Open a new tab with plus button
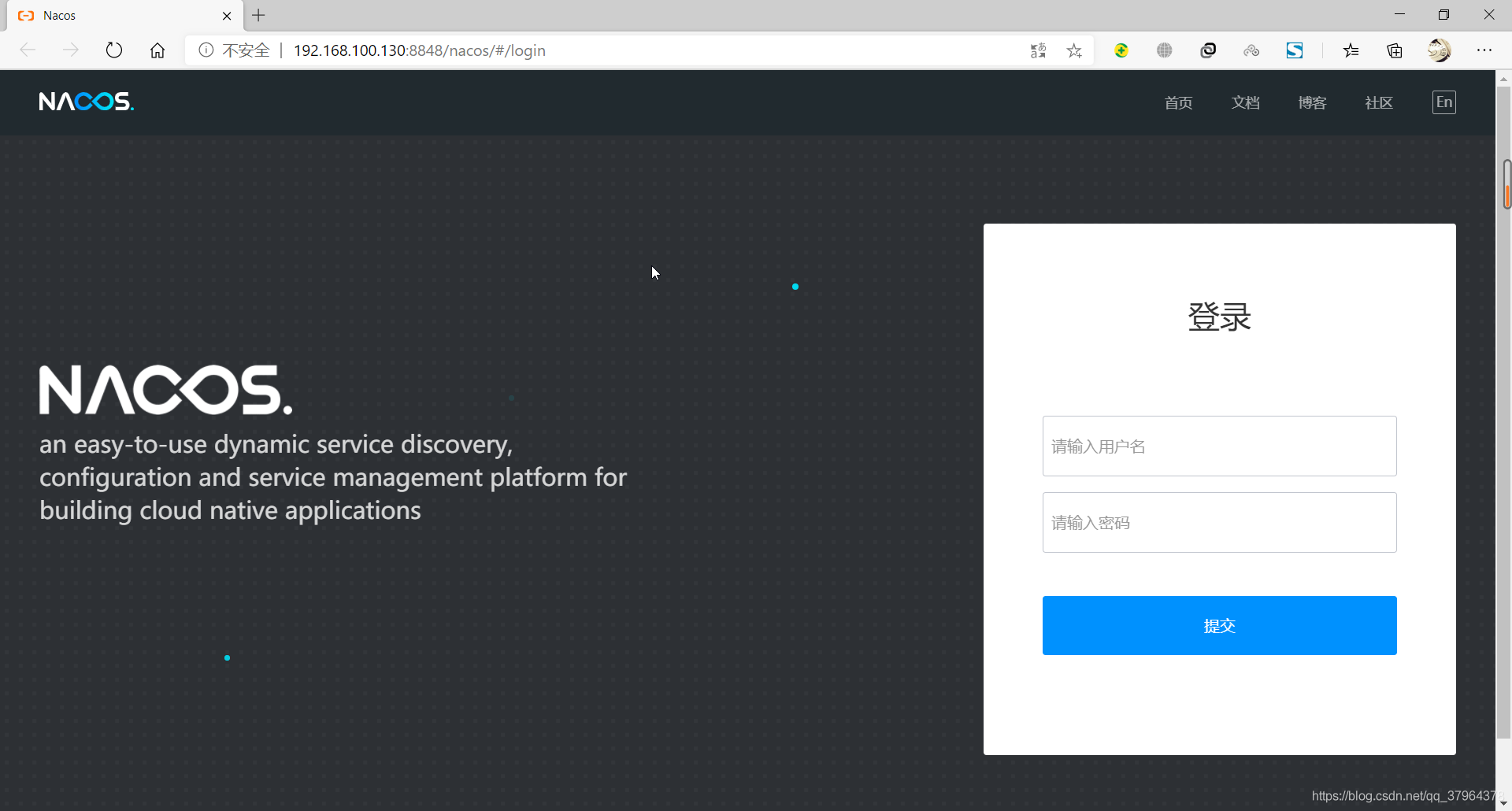Screen dimensions: 1512x811 tap(258, 15)
